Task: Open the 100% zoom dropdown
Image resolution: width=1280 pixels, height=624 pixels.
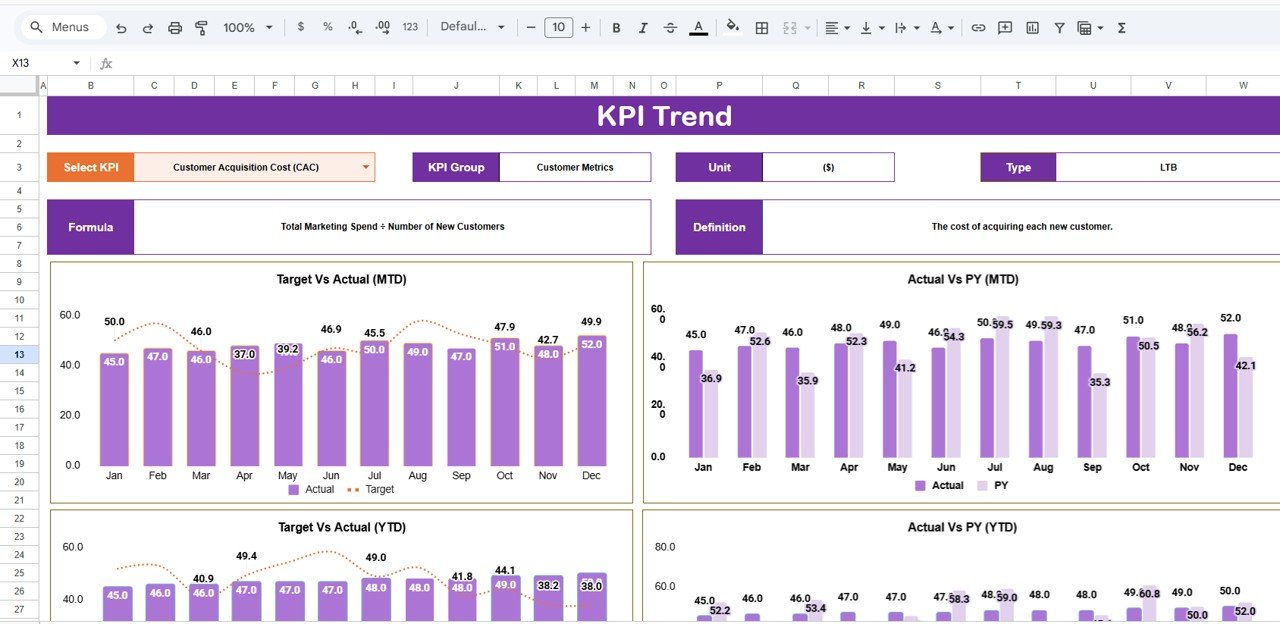Action: coord(248,28)
